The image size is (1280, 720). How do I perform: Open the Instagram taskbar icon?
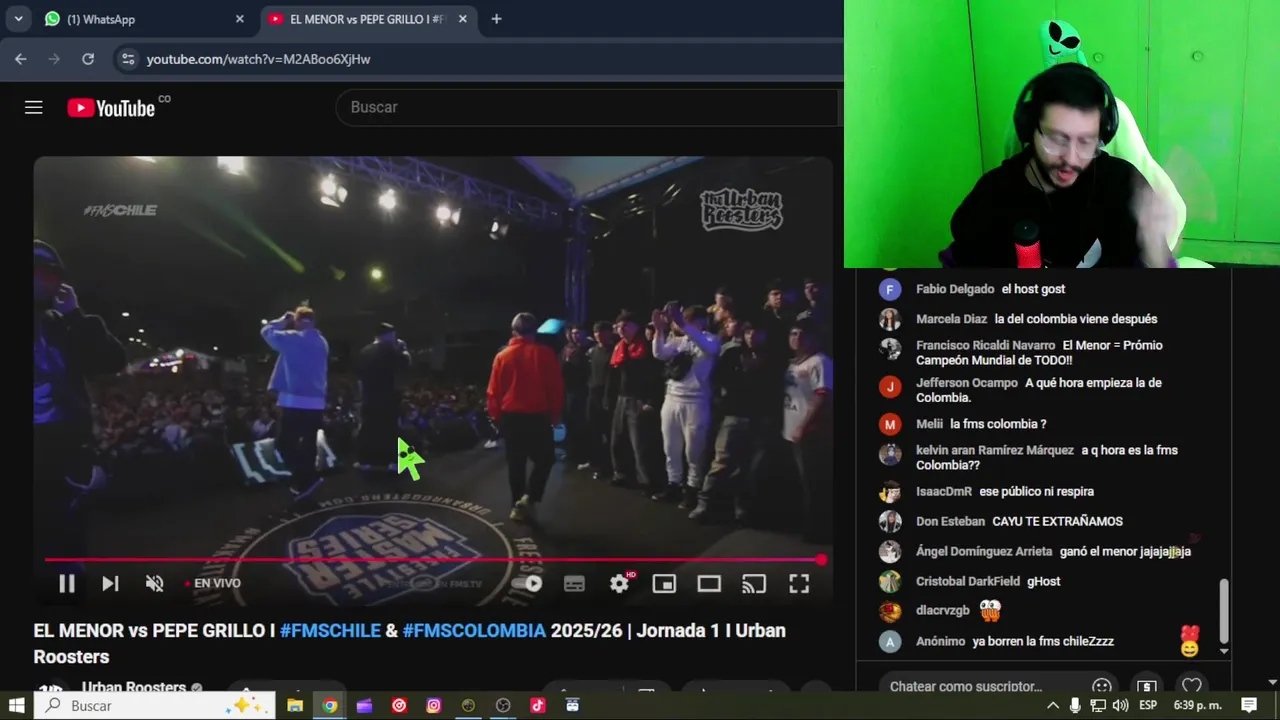(433, 705)
